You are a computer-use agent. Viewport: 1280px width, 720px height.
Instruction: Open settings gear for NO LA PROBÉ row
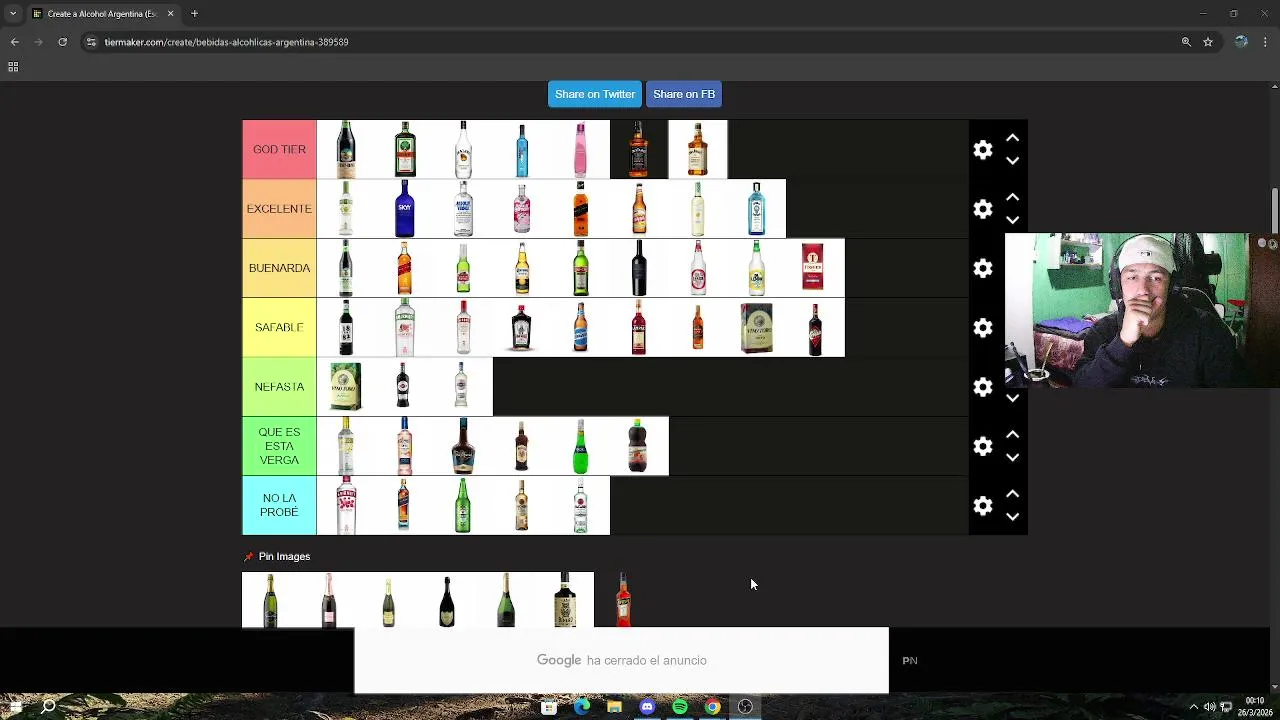pyautogui.click(x=983, y=506)
